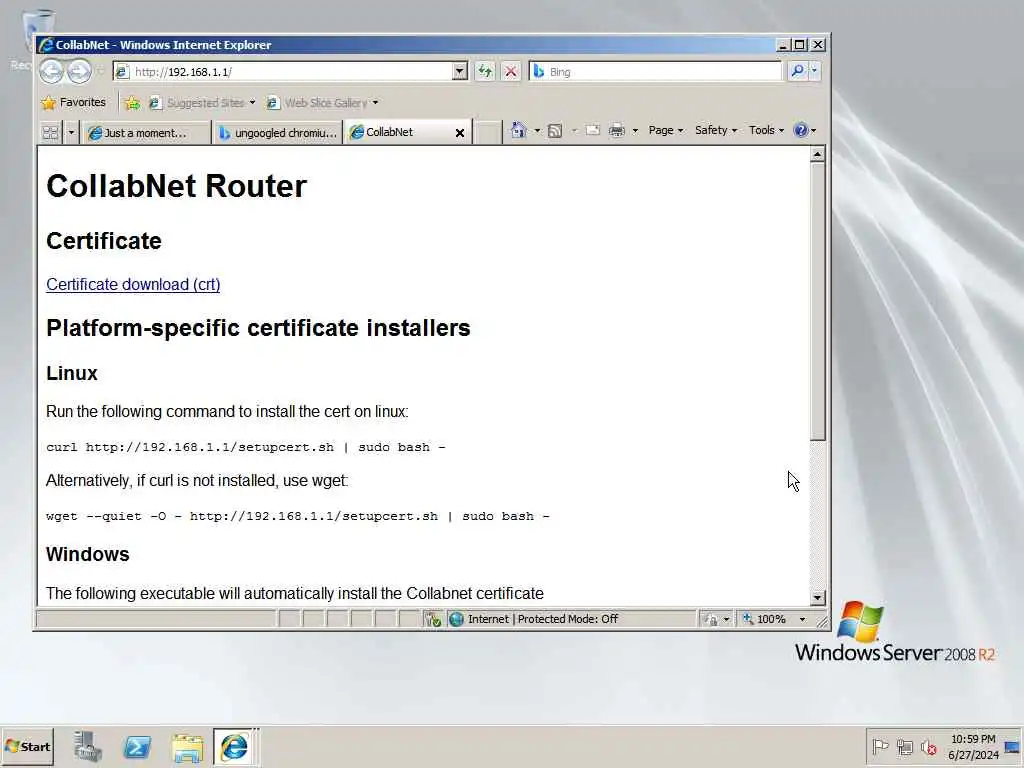Click the page scrollbar down arrow
This screenshot has width=1024, height=768.
(x=817, y=598)
